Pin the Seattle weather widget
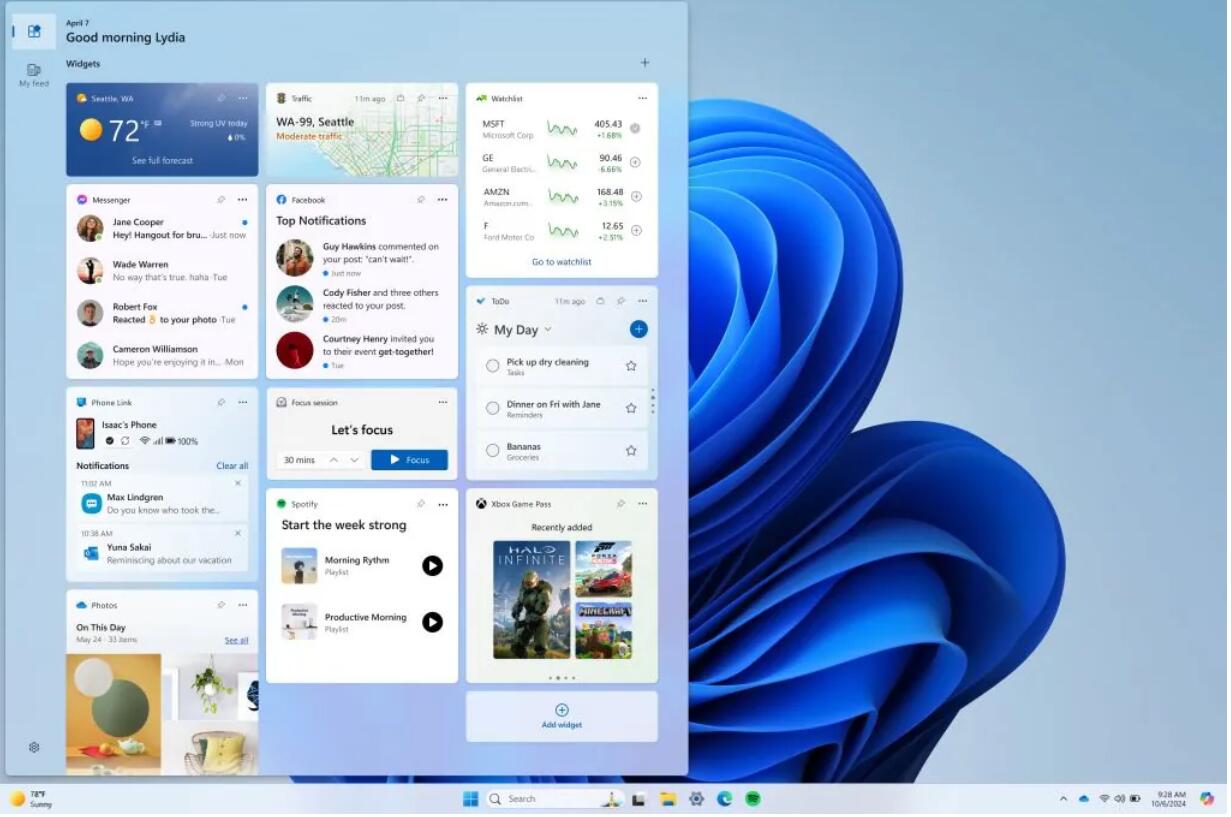 (x=221, y=98)
